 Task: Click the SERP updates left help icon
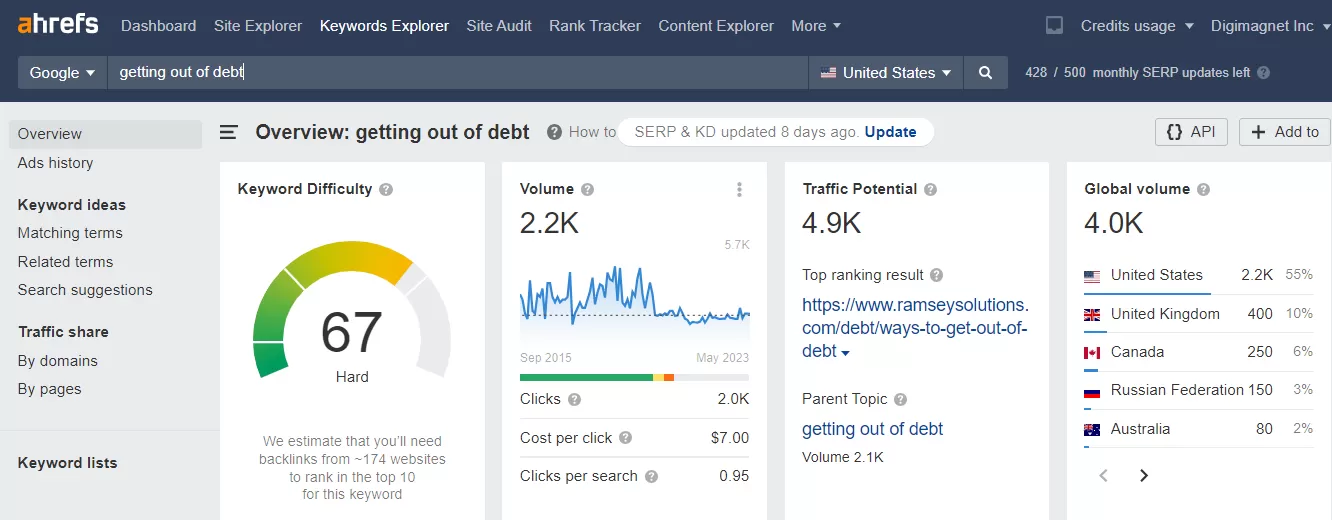pyautogui.click(x=1264, y=73)
